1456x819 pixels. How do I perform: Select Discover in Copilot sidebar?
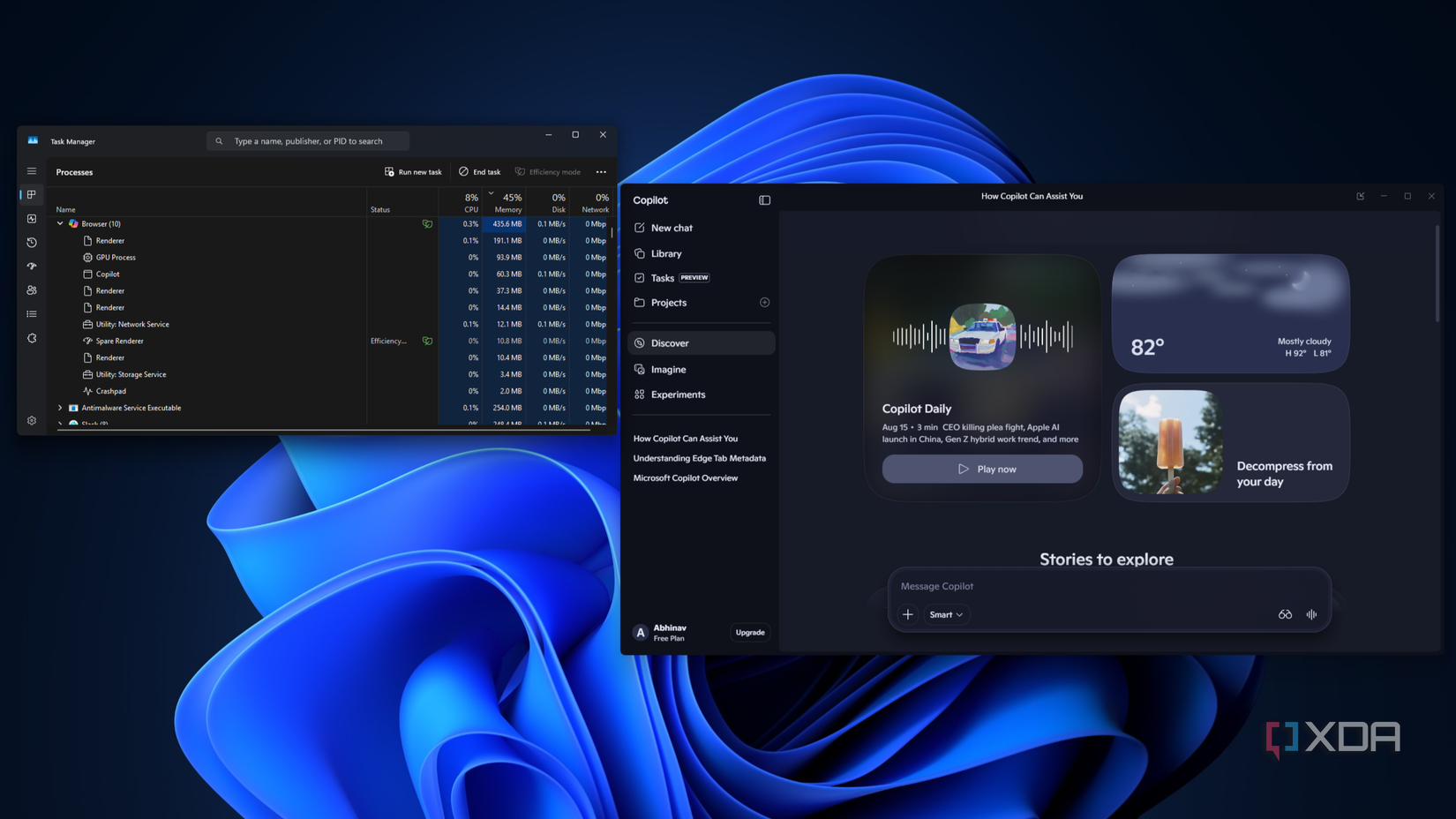[x=701, y=343]
